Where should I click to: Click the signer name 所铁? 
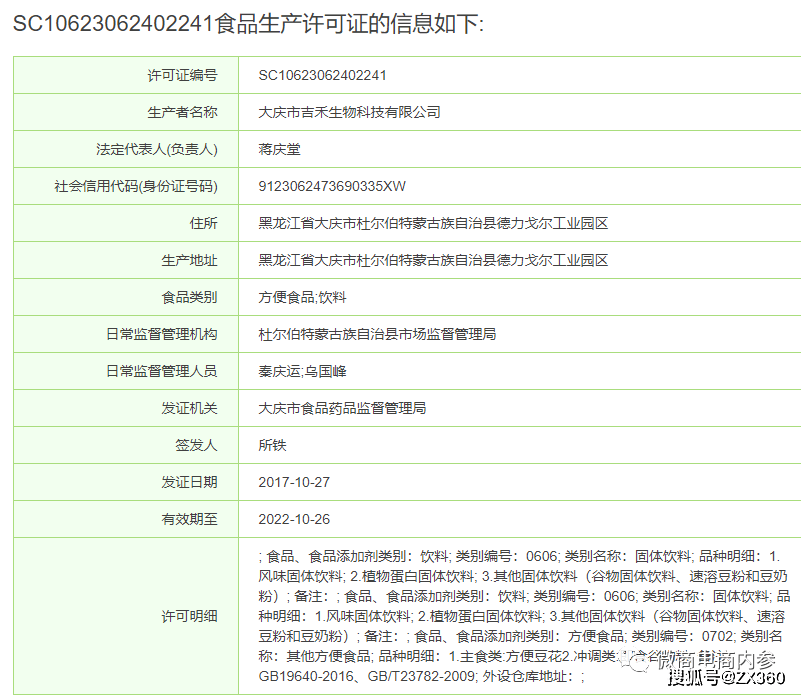[272, 445]
